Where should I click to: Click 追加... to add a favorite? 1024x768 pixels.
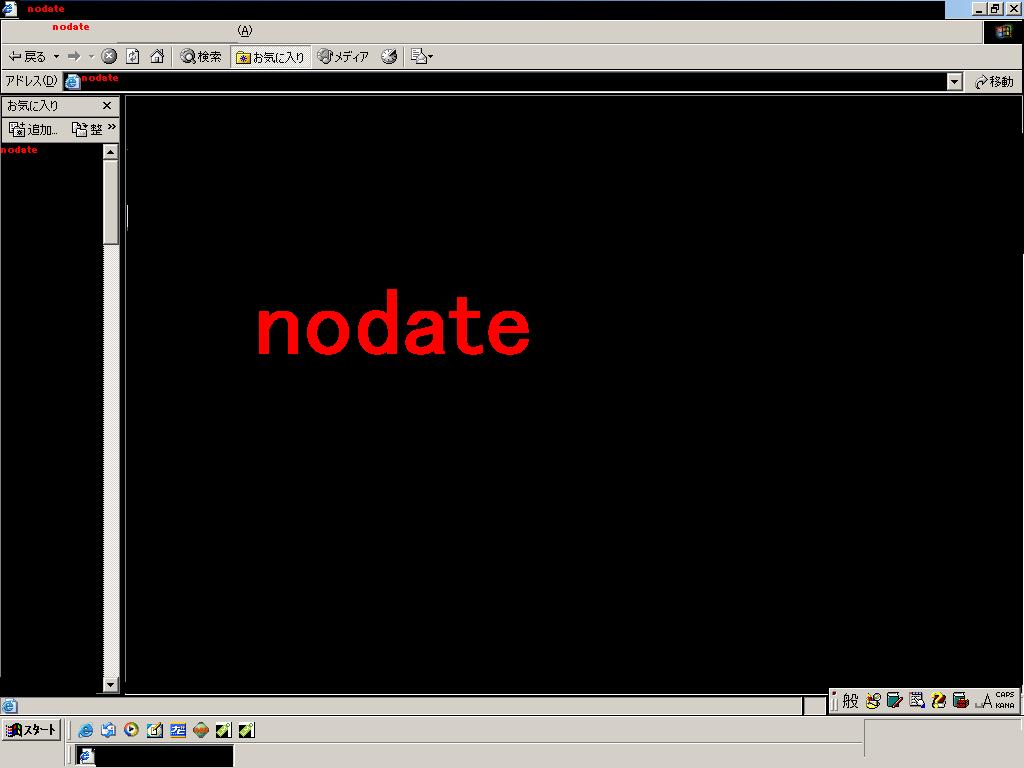click(33, 129)
